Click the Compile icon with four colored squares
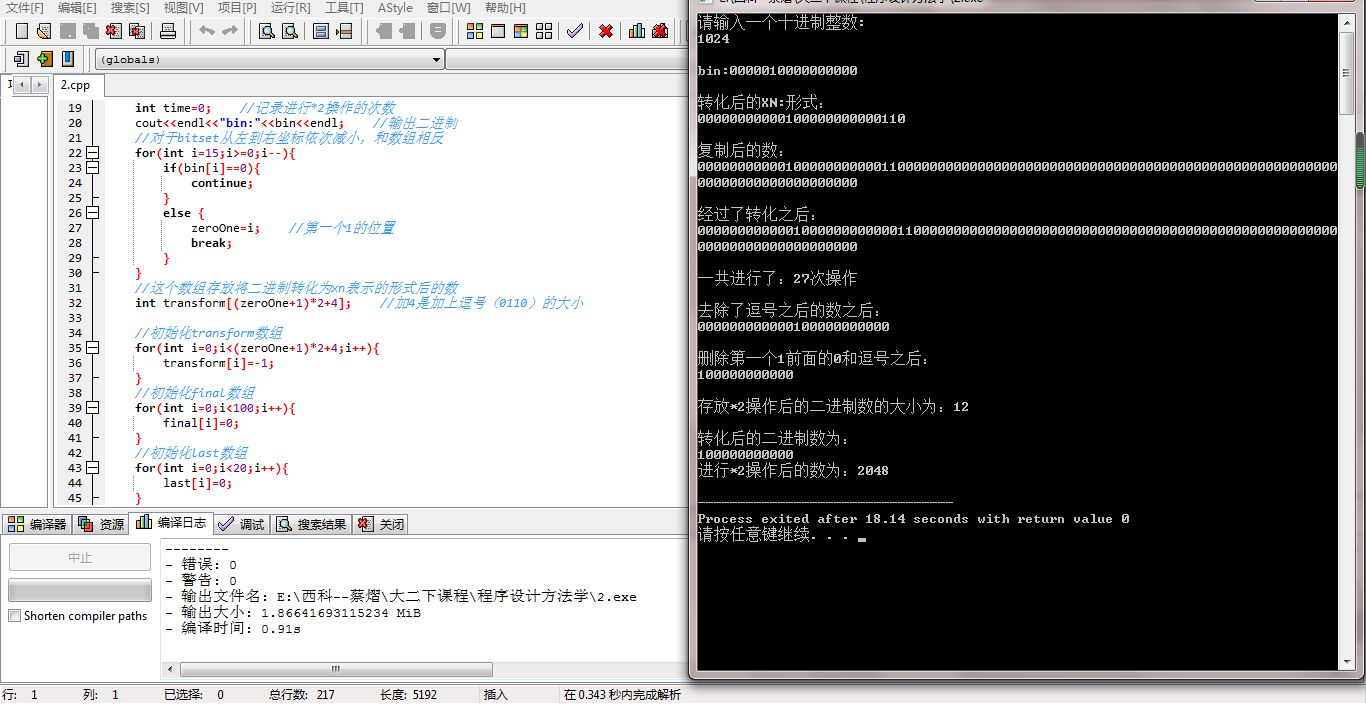Image resolution: width=1366 pixels, height=704 pixels. point(475,31)
